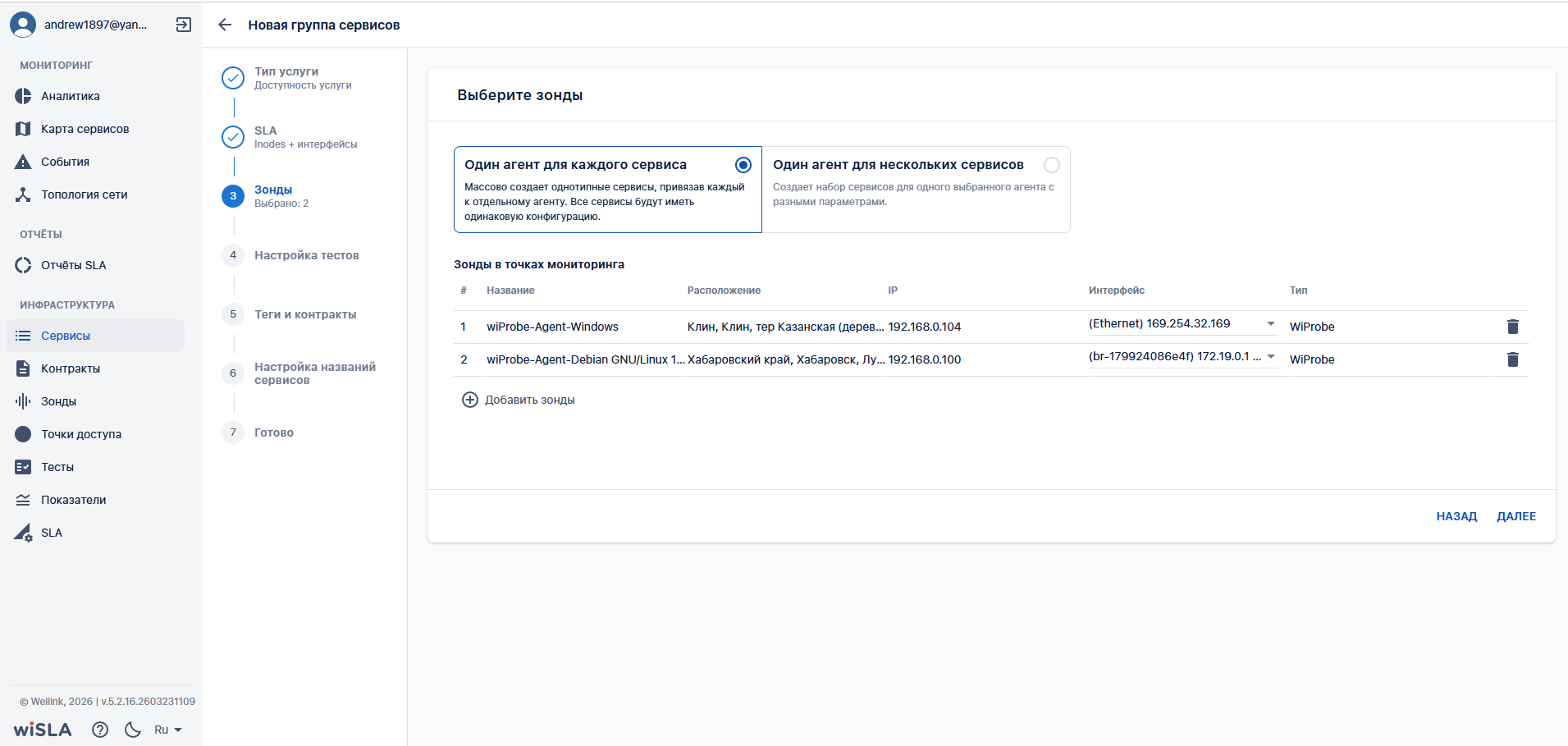Screen dimensions: 1568x746
Task: Click the user avatar icon
Action: click(23, 25)
